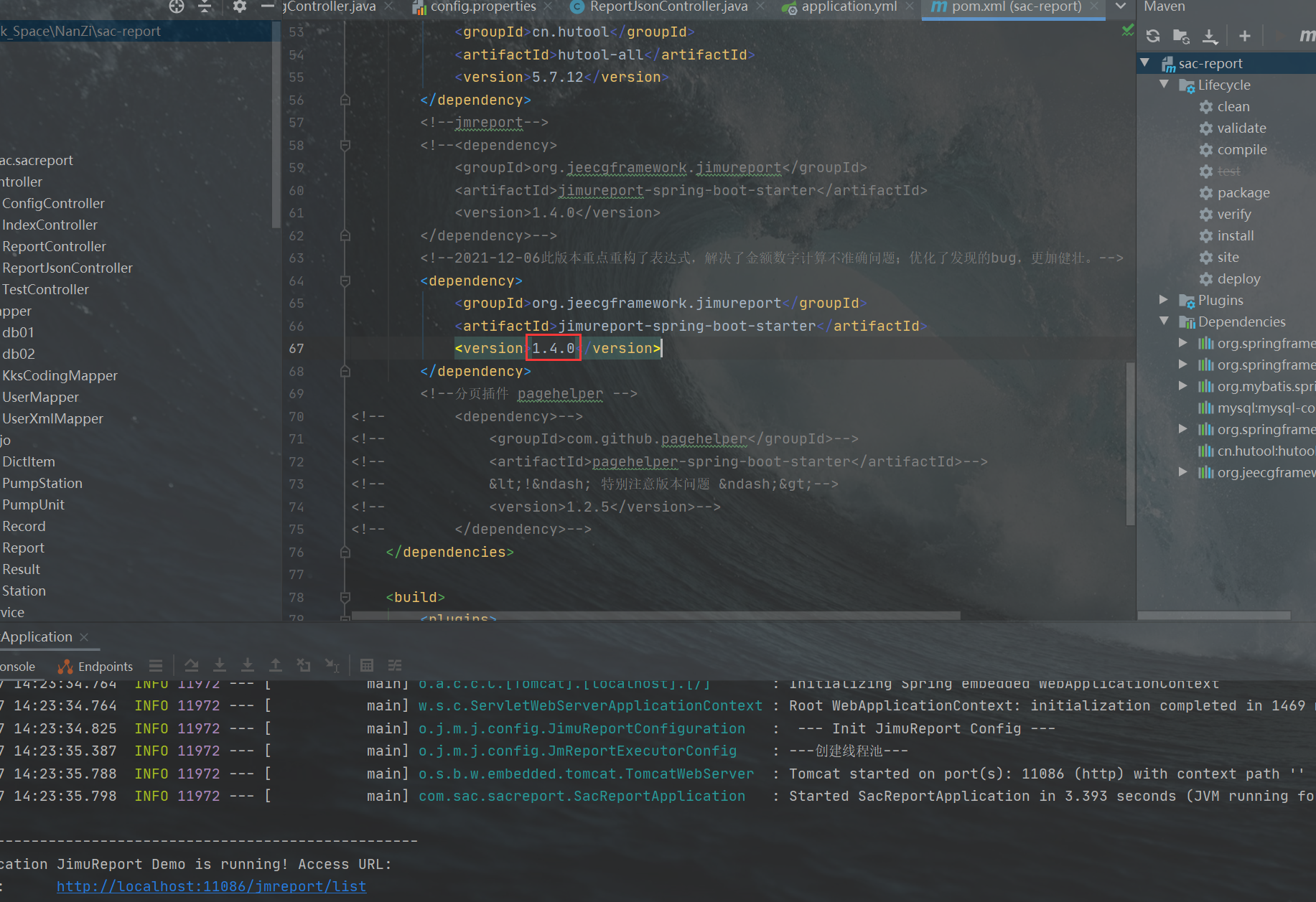Open the hidden editor tabs dropdown

tap(1121, 6)
